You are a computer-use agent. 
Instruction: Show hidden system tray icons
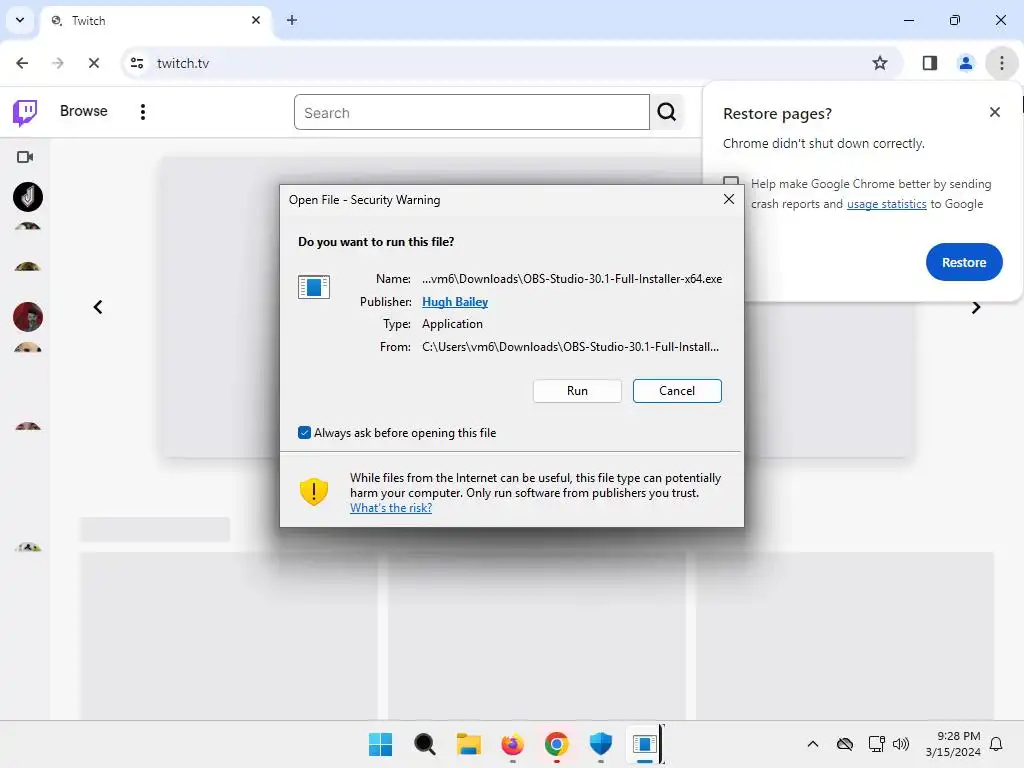pos(812,744)
